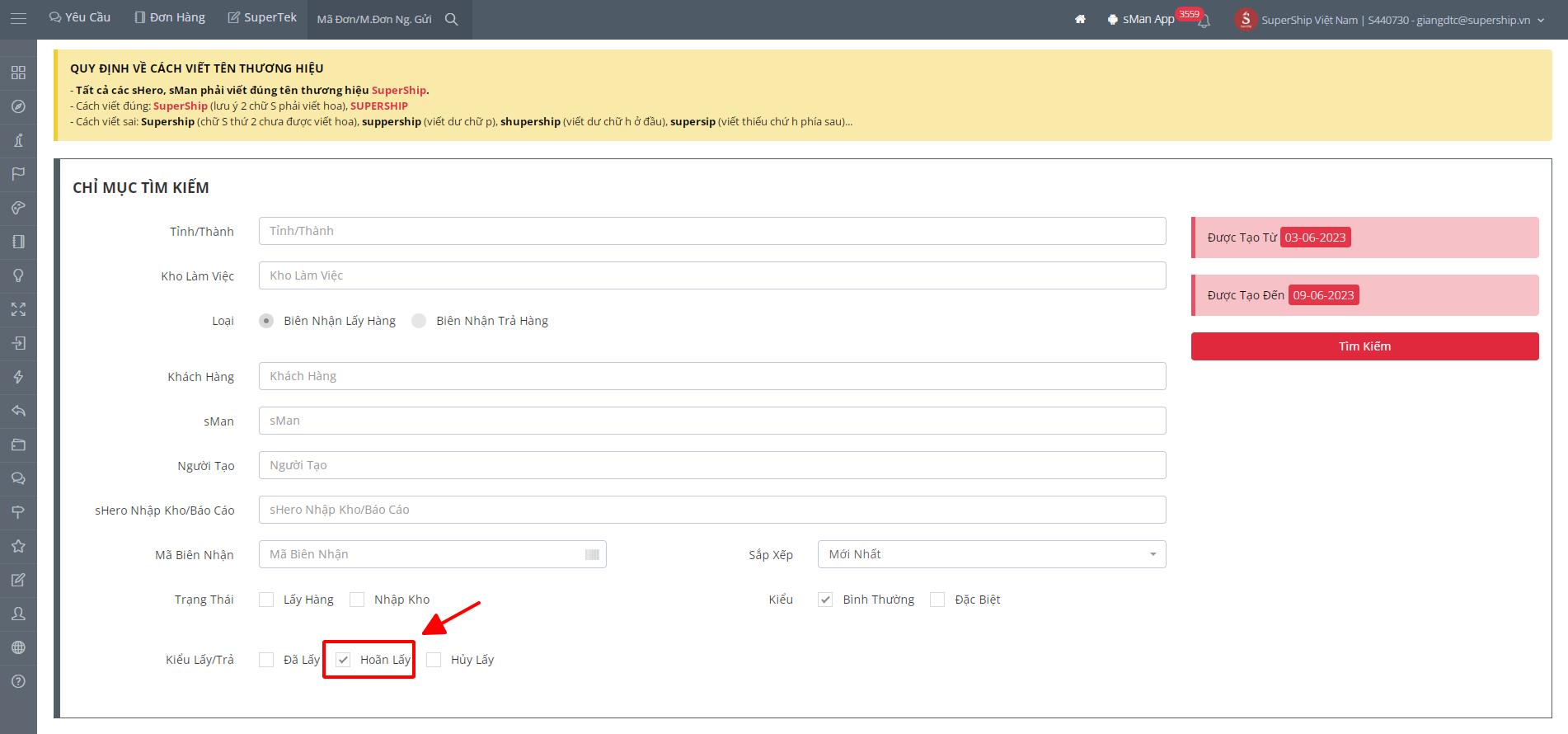Click the signpost icon in sidebar
Image resolution: width=1568 pixels, height=734 pixels.
(18, 512)
